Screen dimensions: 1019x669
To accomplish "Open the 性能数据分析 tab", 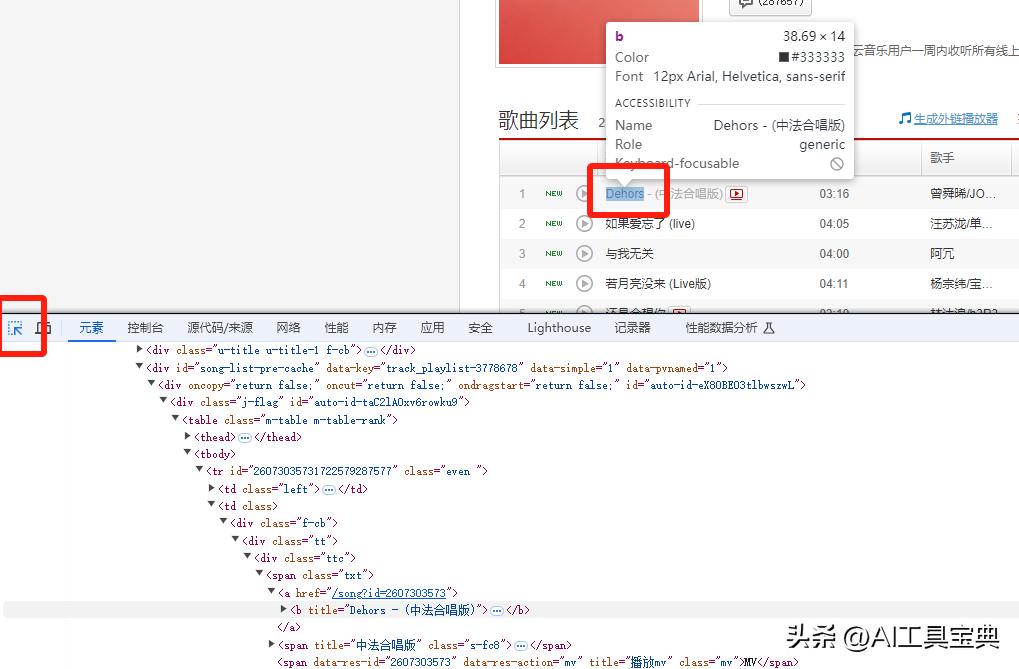I will (x=721, y=328).
